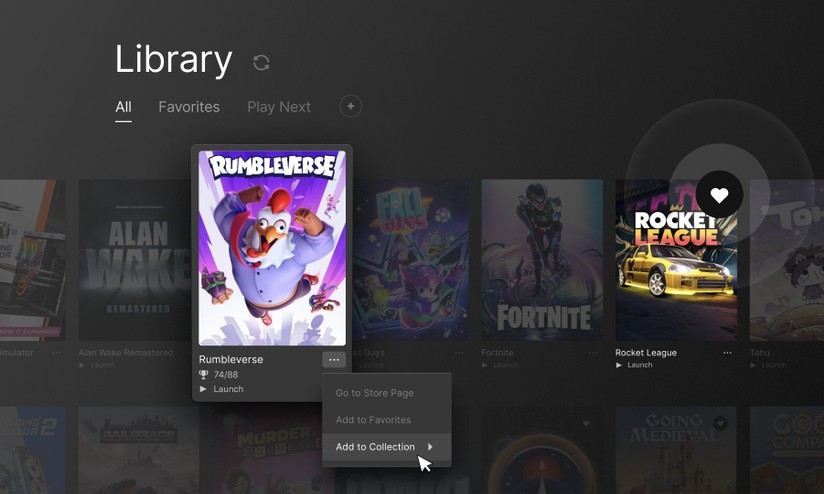824x494 pixels.
Task: Expand Add to Collection submenu
Action: (x=387, y=447)
